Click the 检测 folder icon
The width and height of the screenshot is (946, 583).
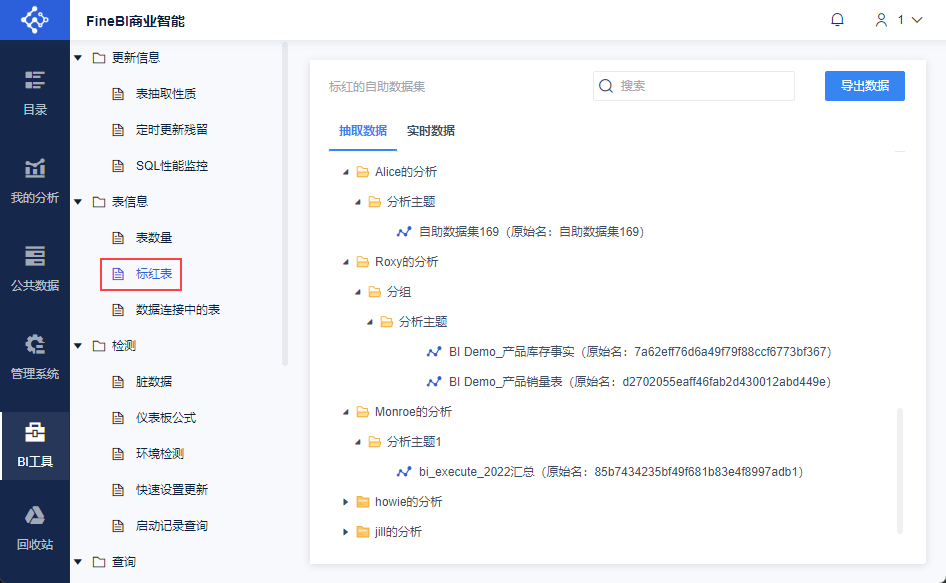click(99, 346)
